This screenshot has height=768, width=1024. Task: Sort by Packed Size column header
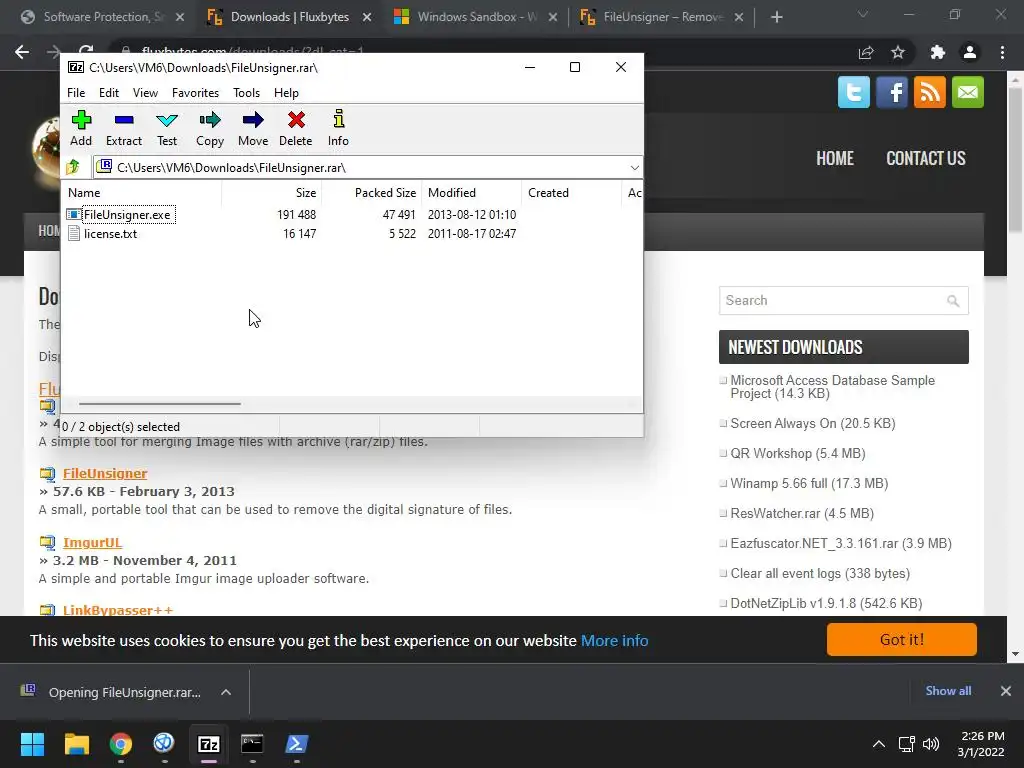click(x=372, y=193)
